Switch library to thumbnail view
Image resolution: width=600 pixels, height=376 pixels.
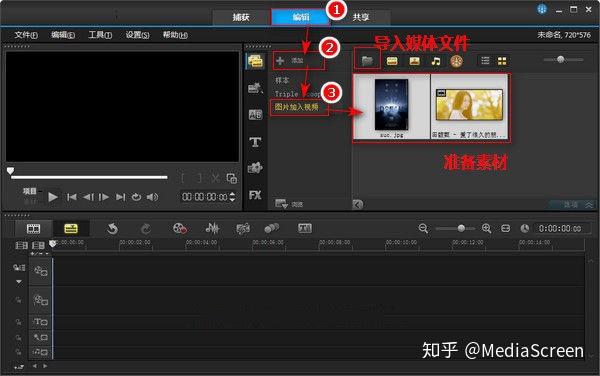[502, 61]
